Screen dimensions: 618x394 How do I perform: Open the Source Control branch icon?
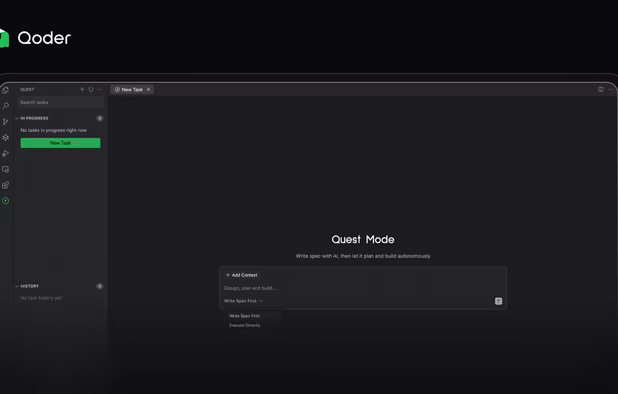[x=6, y=121]
